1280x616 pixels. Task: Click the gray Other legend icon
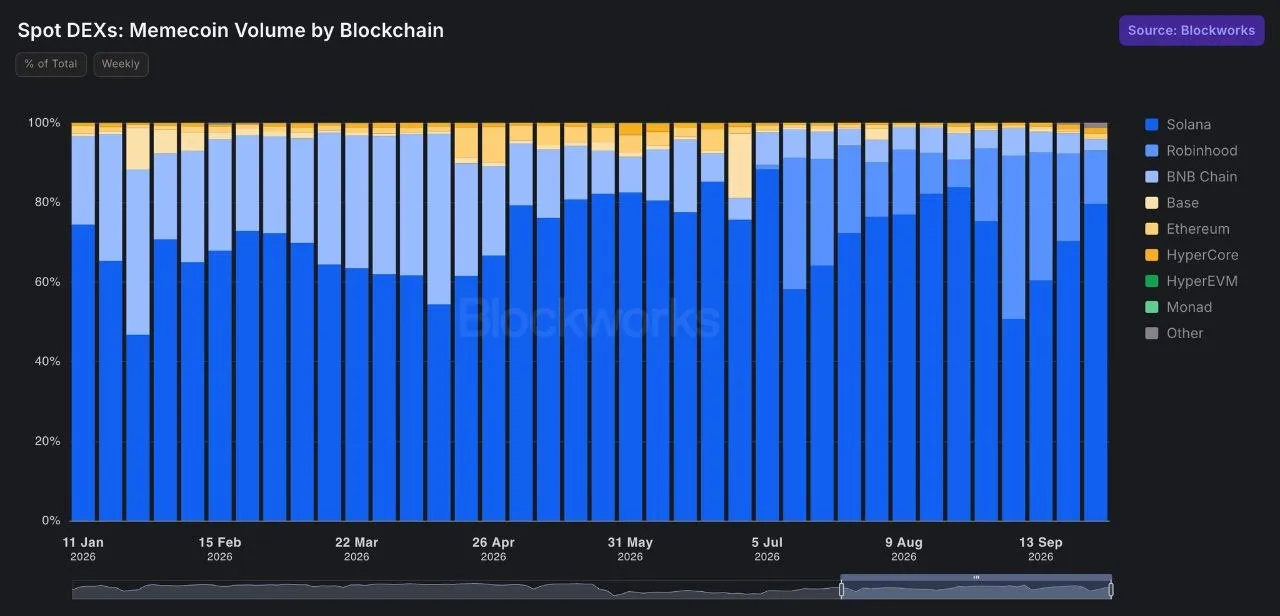1151,333
